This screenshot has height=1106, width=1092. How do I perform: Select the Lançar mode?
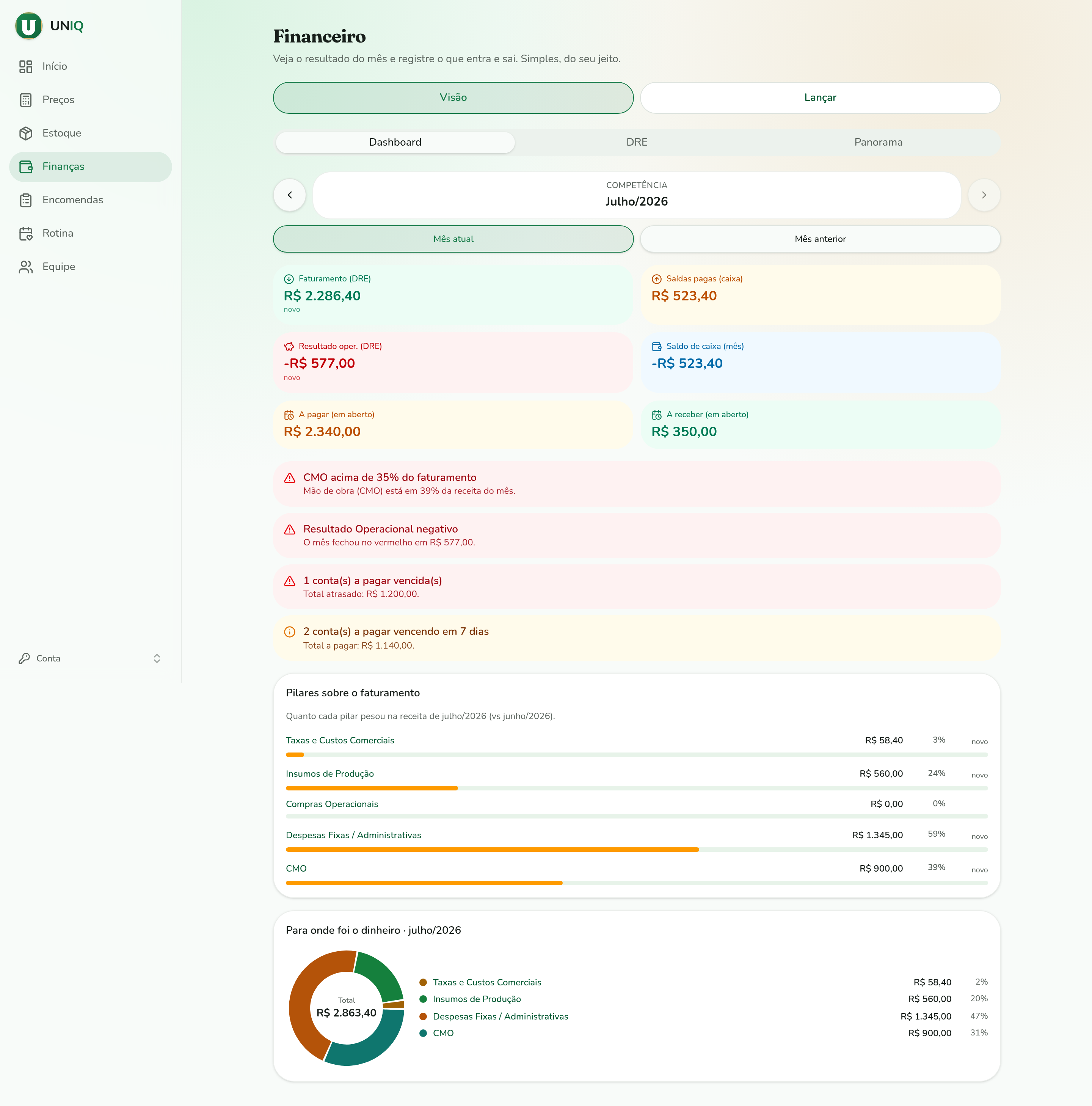point(820,98)
